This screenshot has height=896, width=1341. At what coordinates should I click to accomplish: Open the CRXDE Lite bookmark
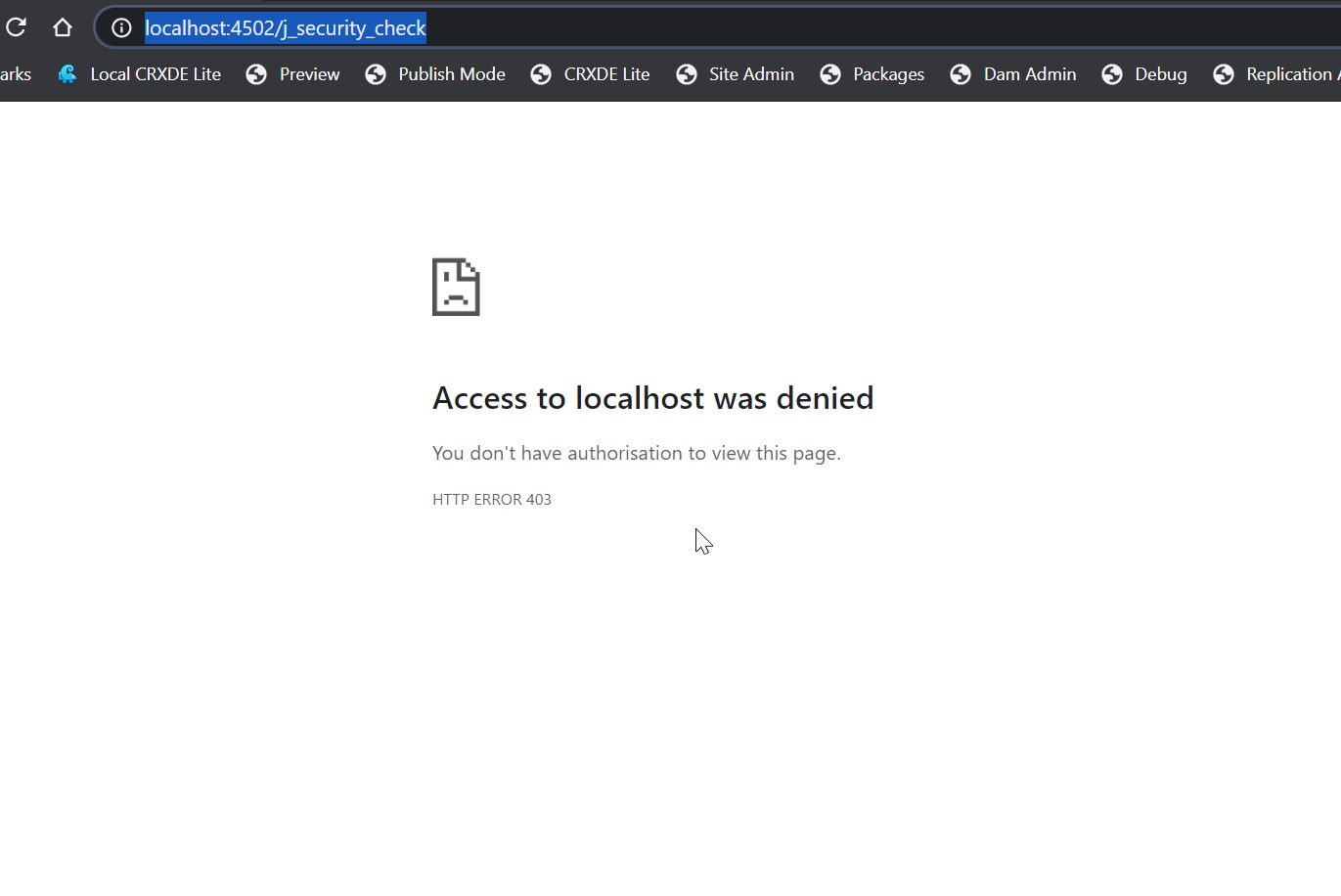coord(606,74)
